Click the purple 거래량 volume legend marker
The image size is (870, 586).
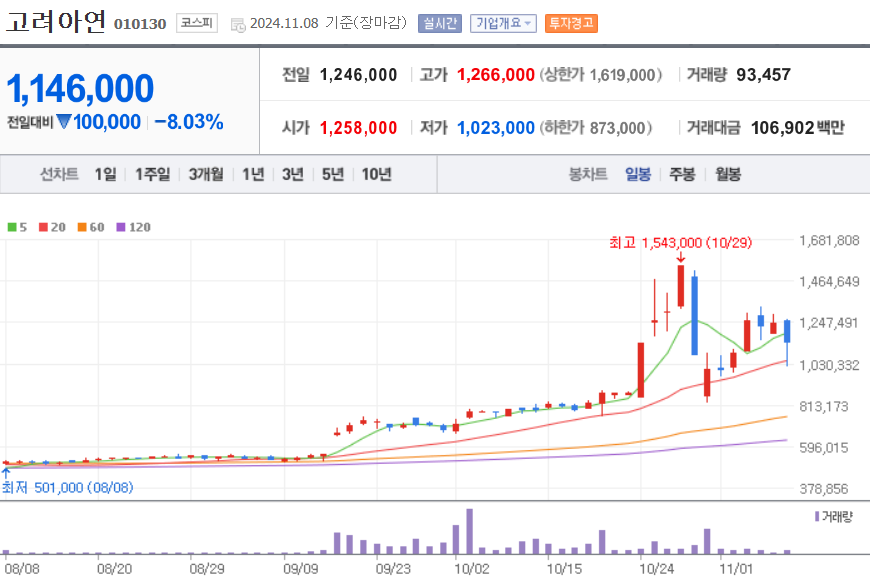coord(817,517)
